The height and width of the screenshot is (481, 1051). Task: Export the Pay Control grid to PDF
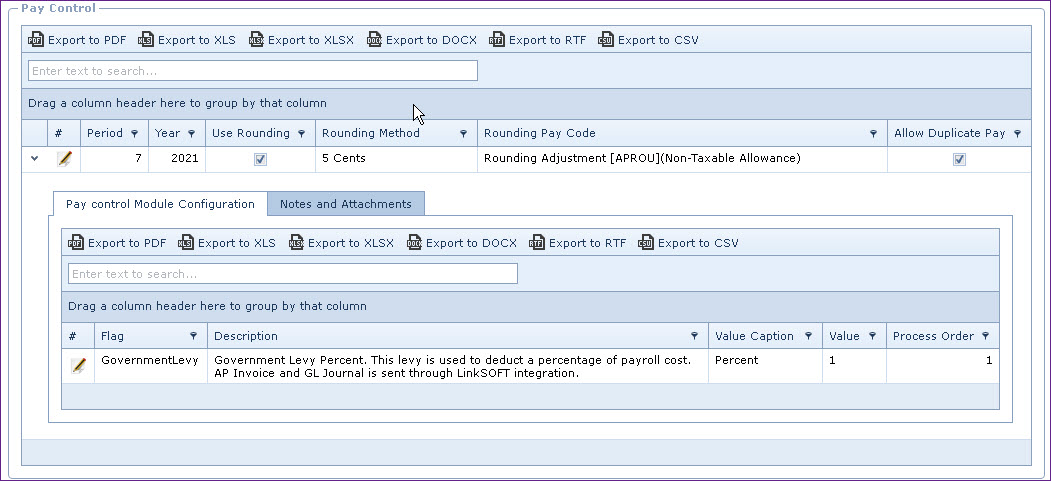coord(77,40)
